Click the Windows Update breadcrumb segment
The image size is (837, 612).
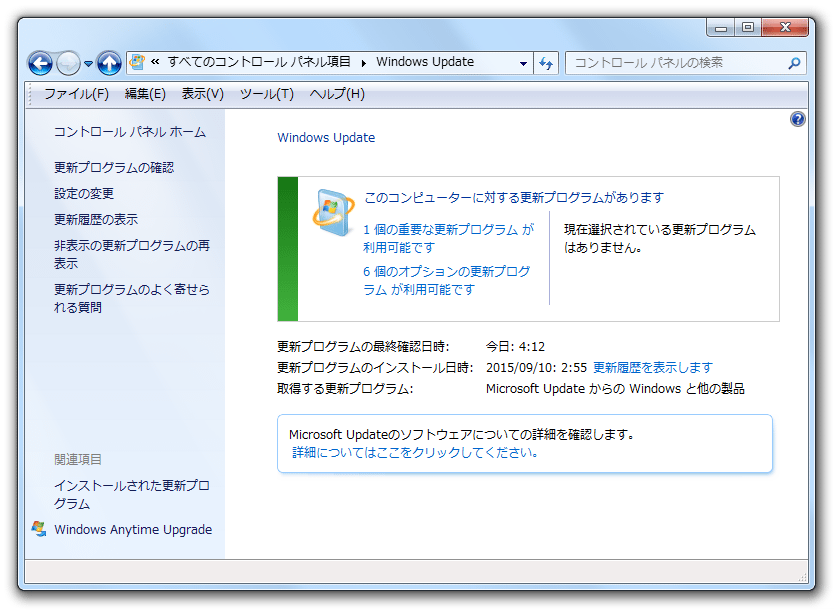pyautogui.click(x=425, y=62)
